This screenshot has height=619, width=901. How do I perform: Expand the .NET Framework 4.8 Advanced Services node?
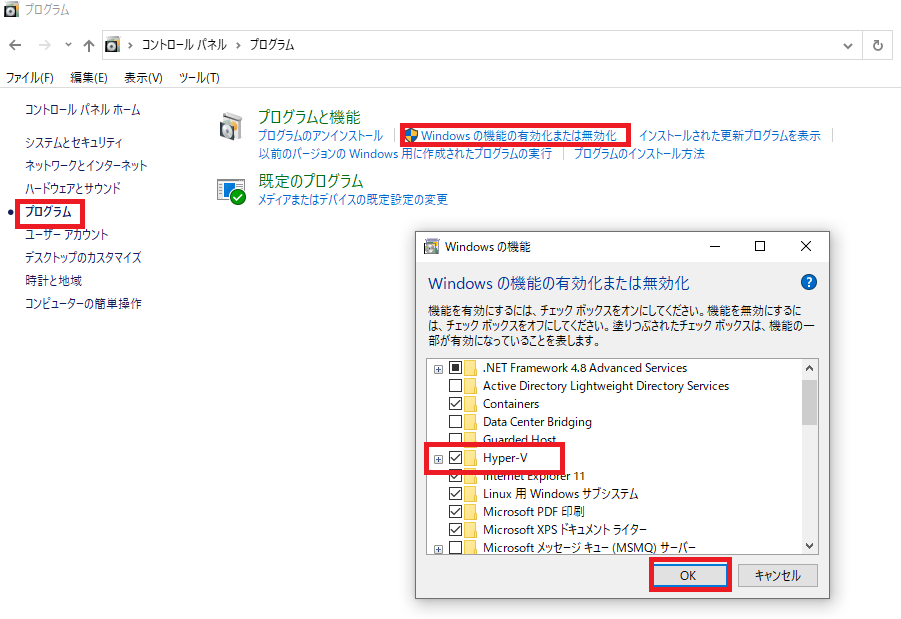pos(438,368)
